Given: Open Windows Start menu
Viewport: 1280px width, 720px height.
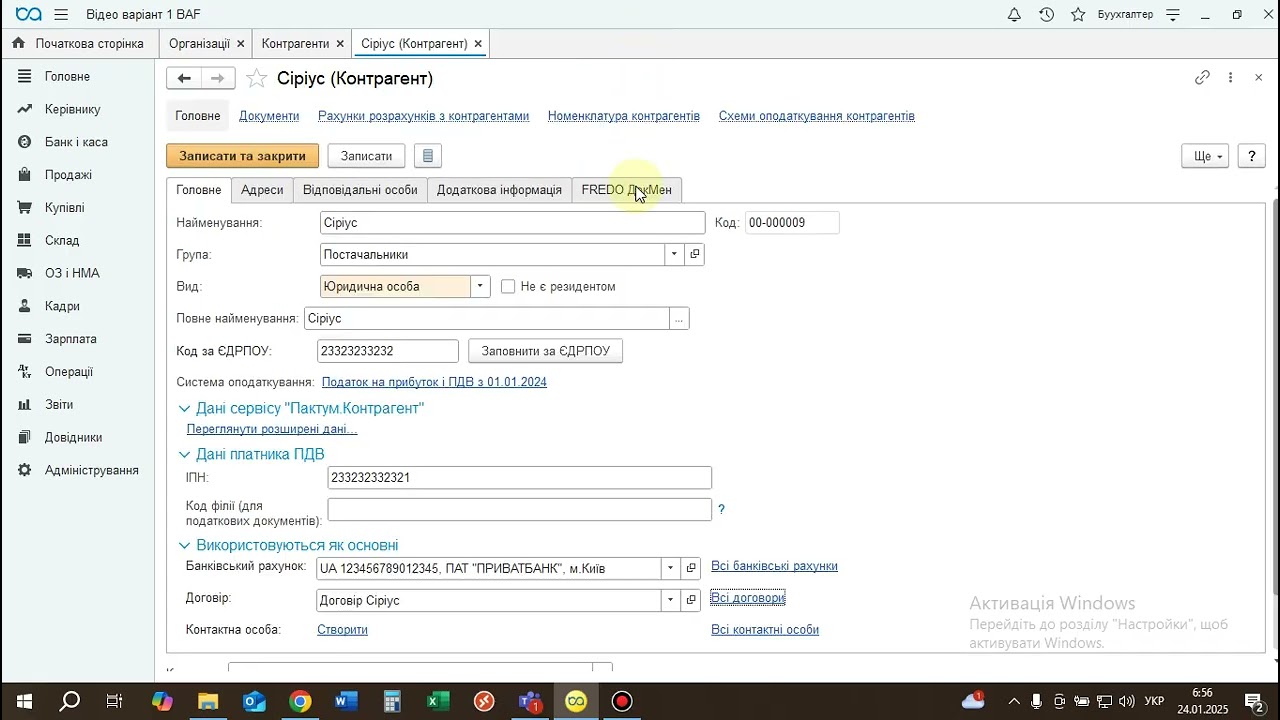Looking at the screenshot, I should click(x=23, y=701).
